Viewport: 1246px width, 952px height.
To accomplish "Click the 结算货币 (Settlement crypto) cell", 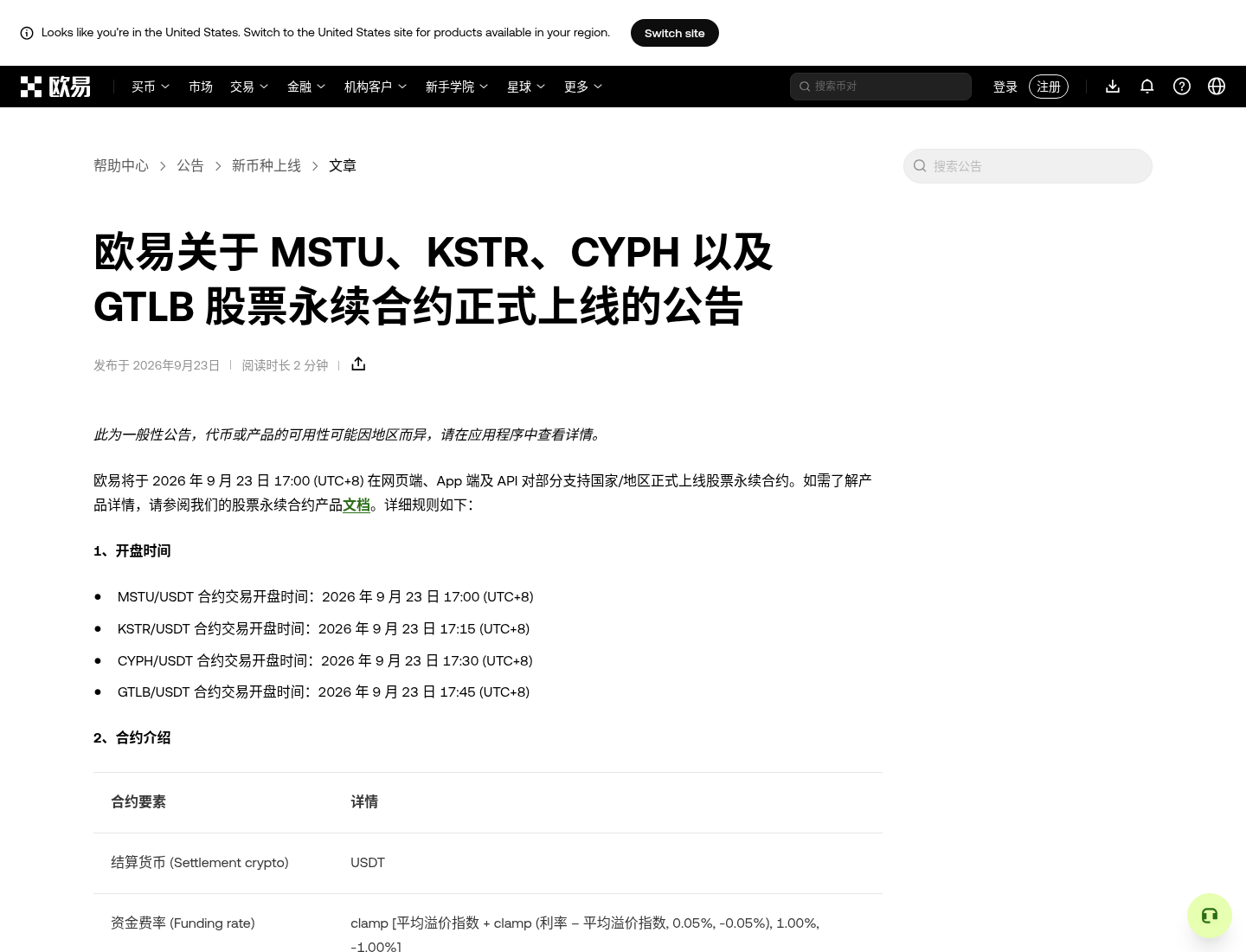I will point(200,863).
